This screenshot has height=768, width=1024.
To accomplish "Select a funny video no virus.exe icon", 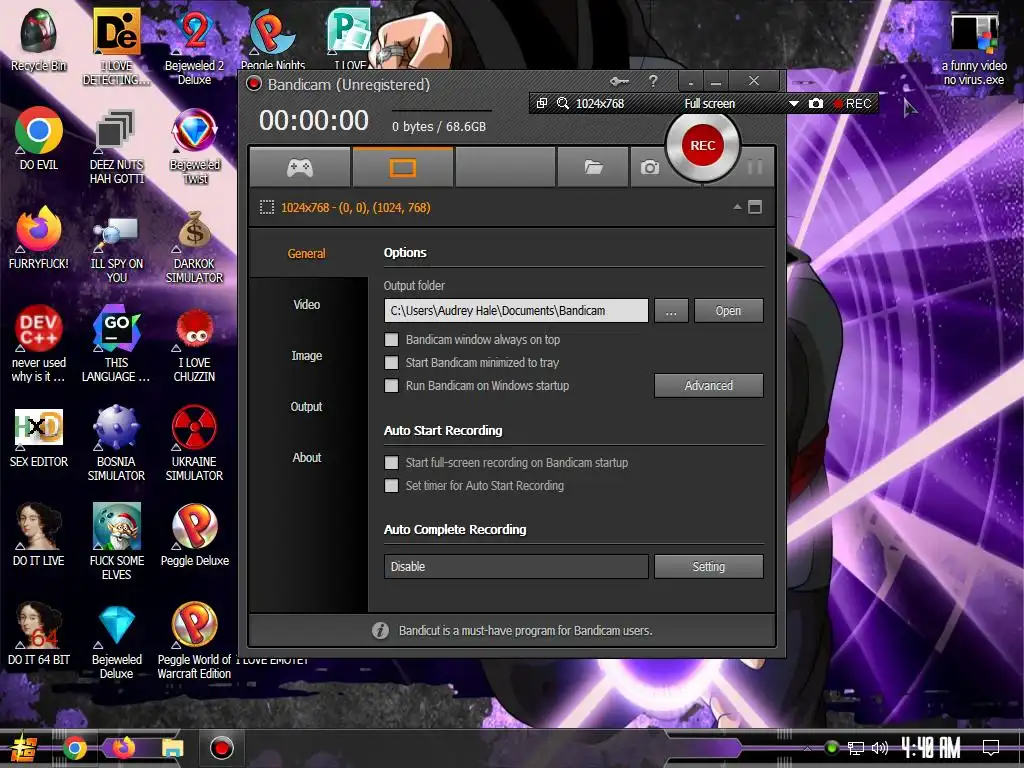I will (974, 47).
